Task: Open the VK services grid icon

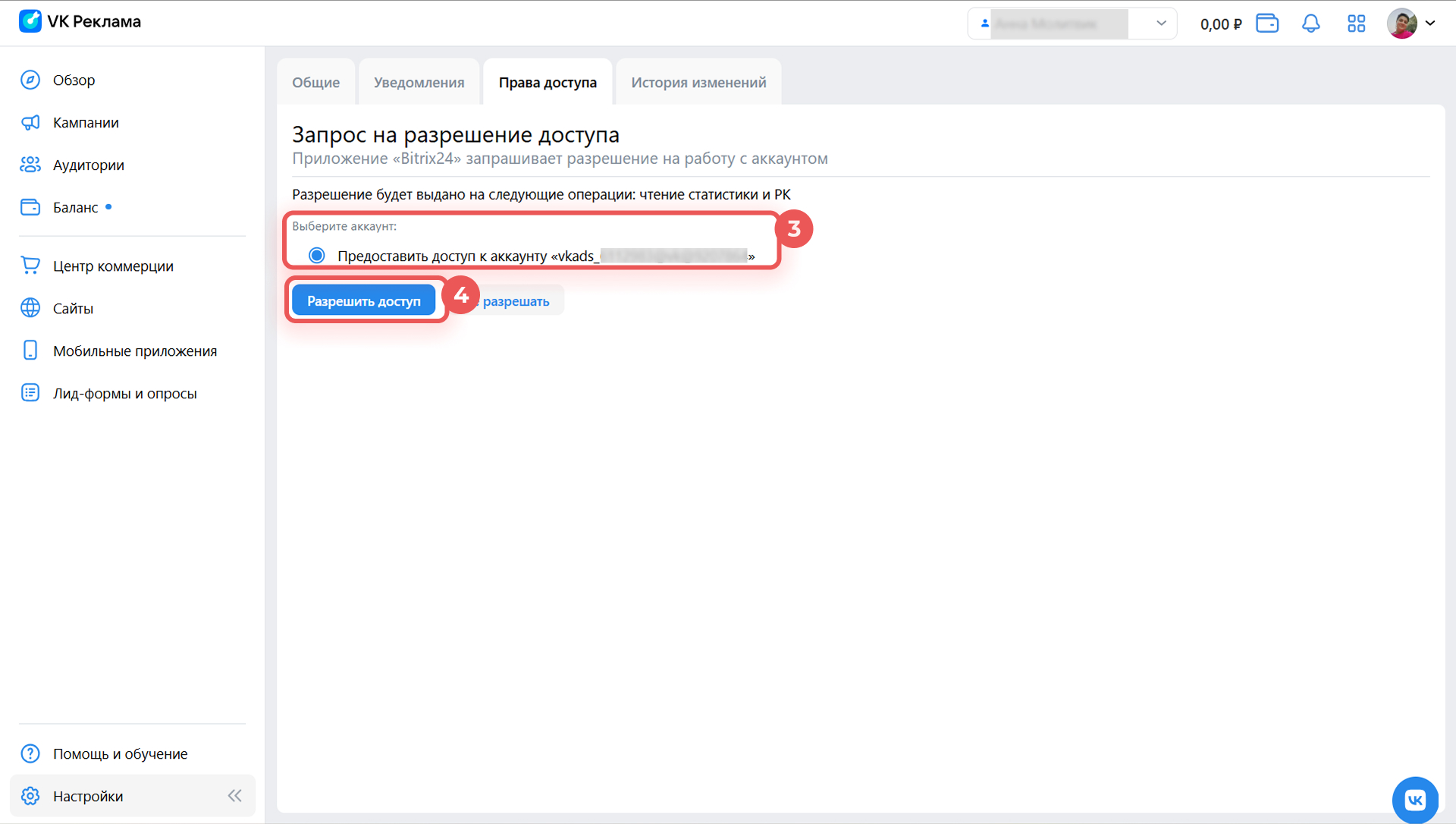Action: 1357,24
